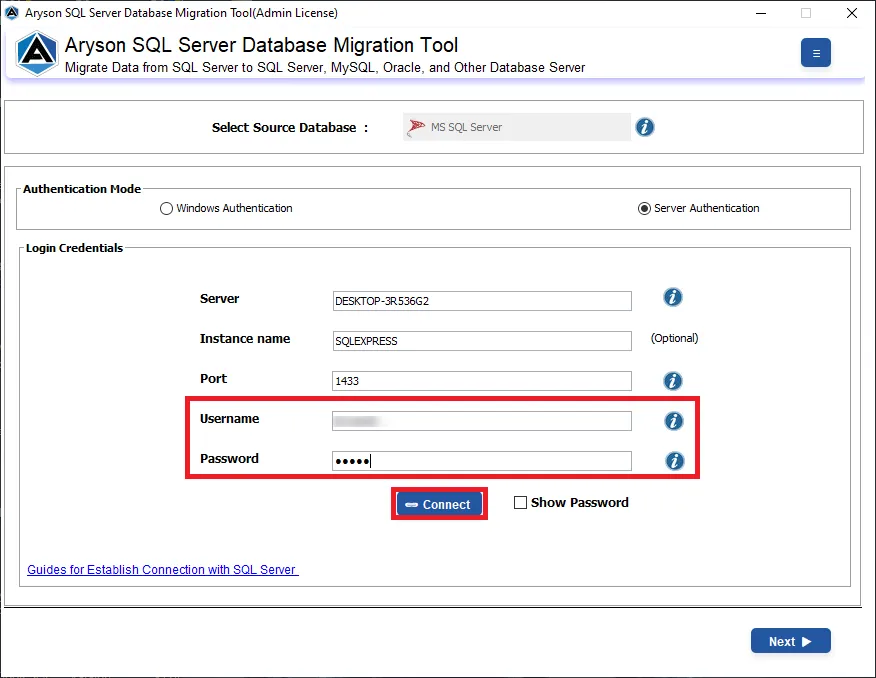Click the Instance name input field

482,341
